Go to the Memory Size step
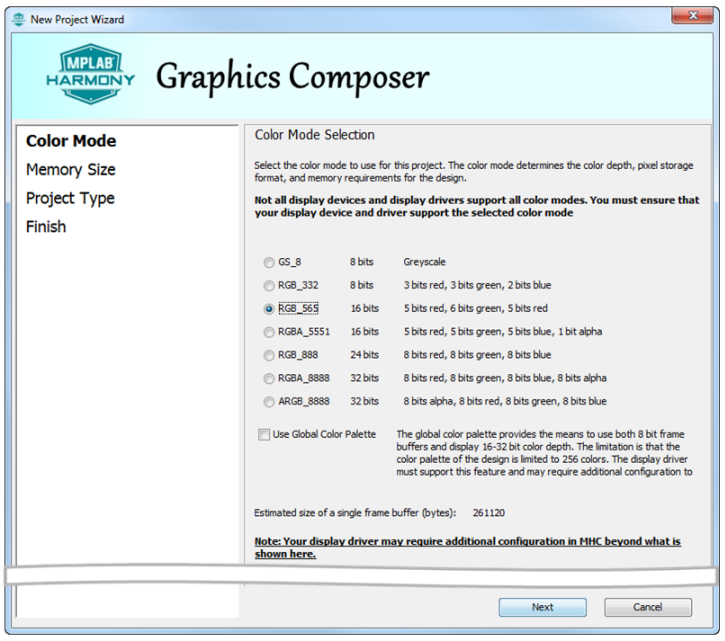This screenshot has height=641, width=725. tap(71, 170)
